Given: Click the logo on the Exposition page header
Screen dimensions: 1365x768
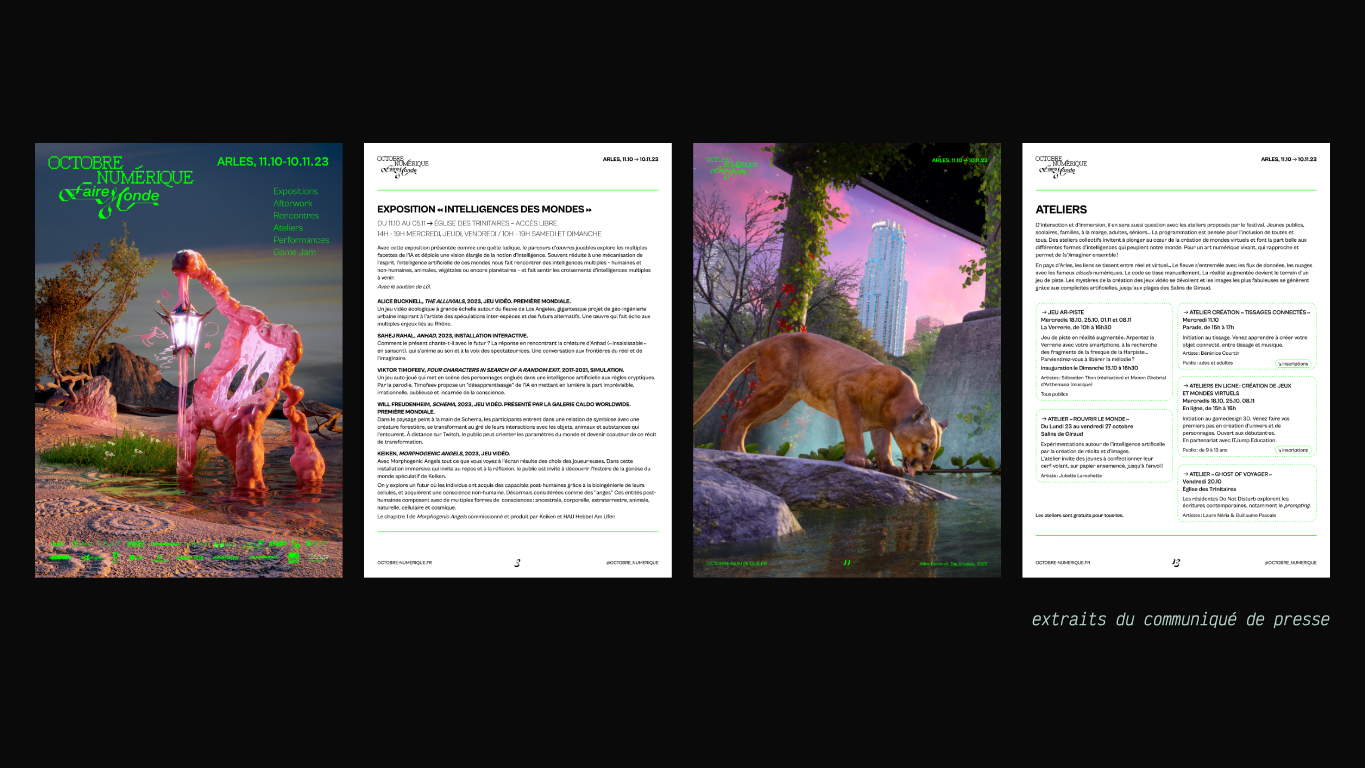Looking at the screenshot, I should click(x=403, y=165).
